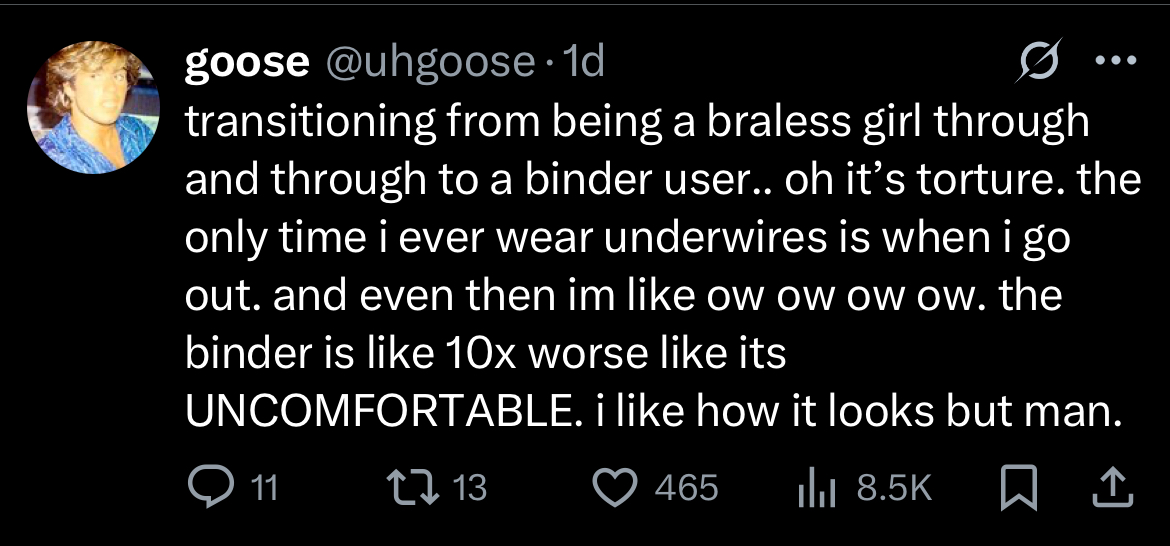Click the repost count 13
The height and width of the screenshot is (546, 1170).
click(x=470, y=489)
